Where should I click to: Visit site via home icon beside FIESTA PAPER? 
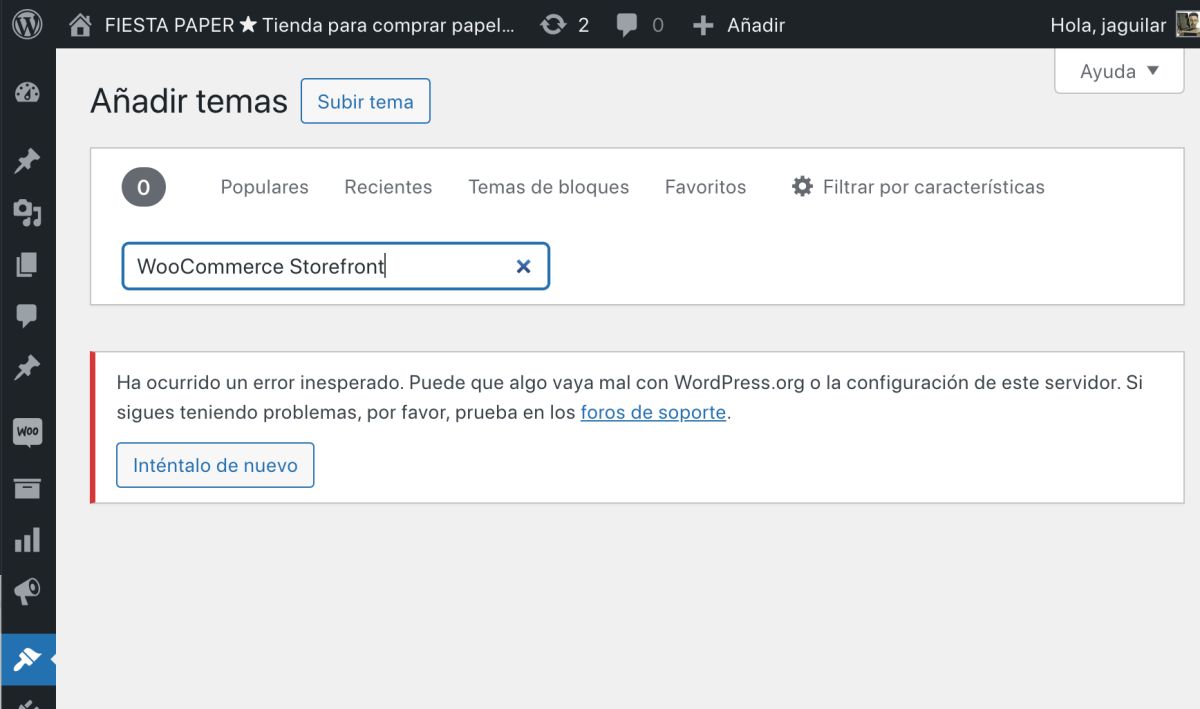79,24
